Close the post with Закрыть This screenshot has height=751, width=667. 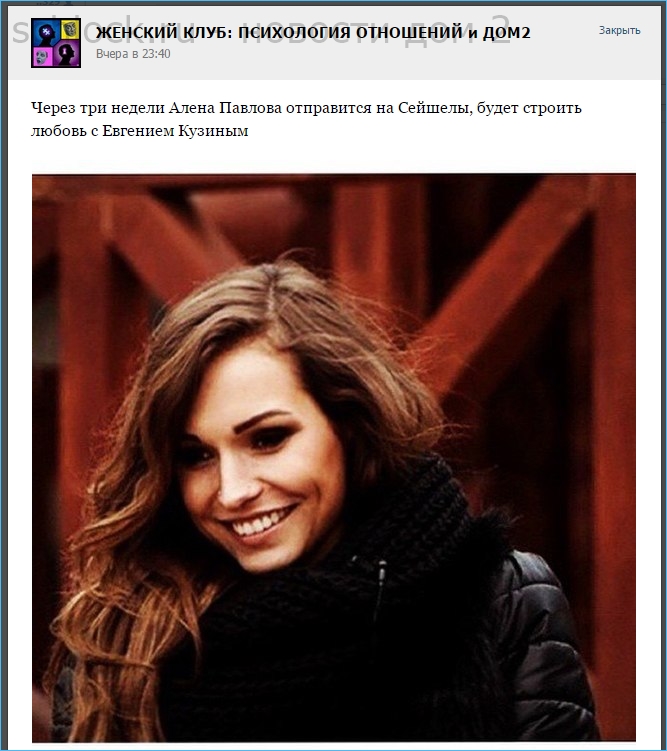pos(619,30)
